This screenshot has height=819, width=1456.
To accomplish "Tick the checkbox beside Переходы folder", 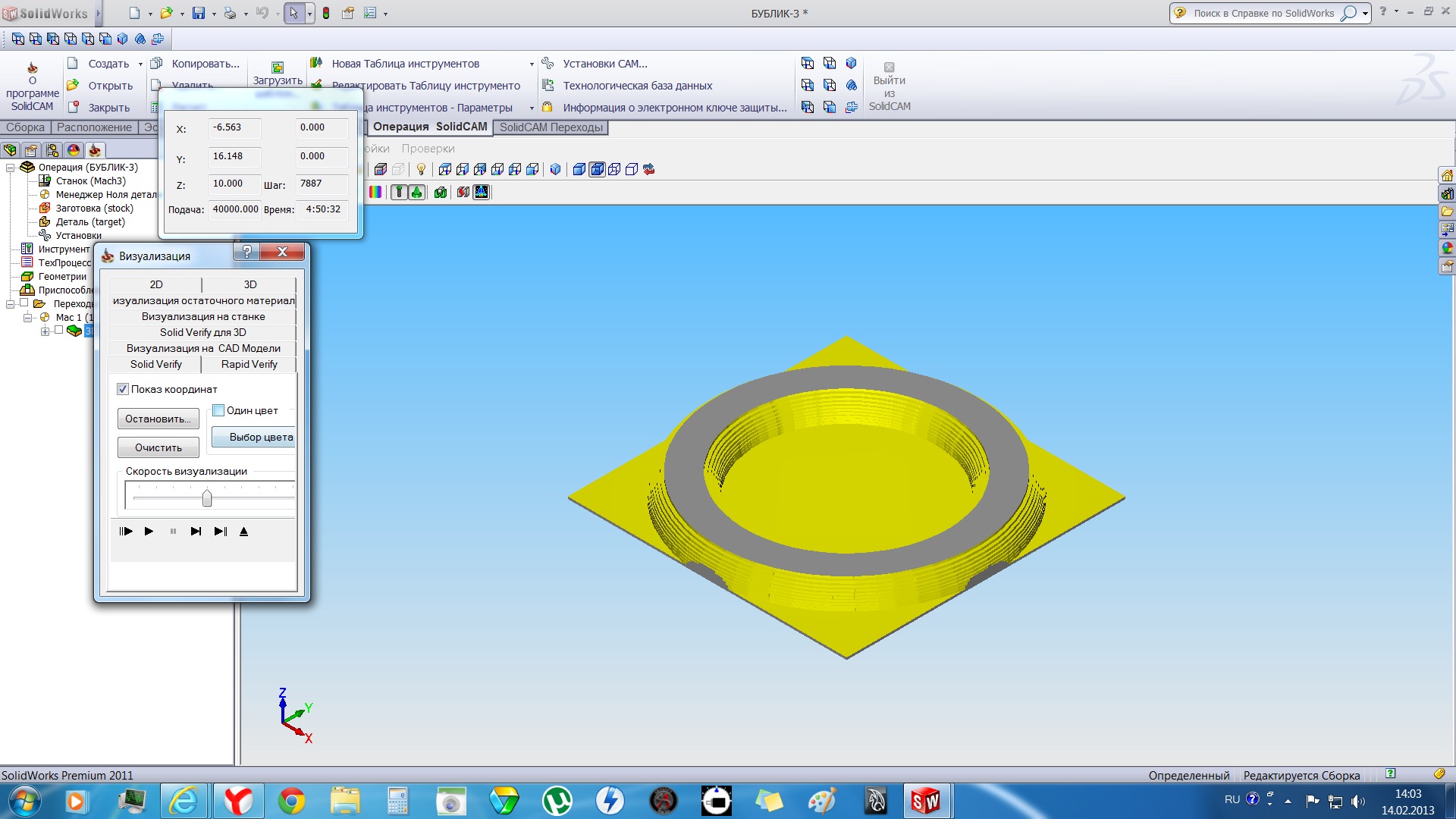I will pyautogui.click(x=24, y=303).
